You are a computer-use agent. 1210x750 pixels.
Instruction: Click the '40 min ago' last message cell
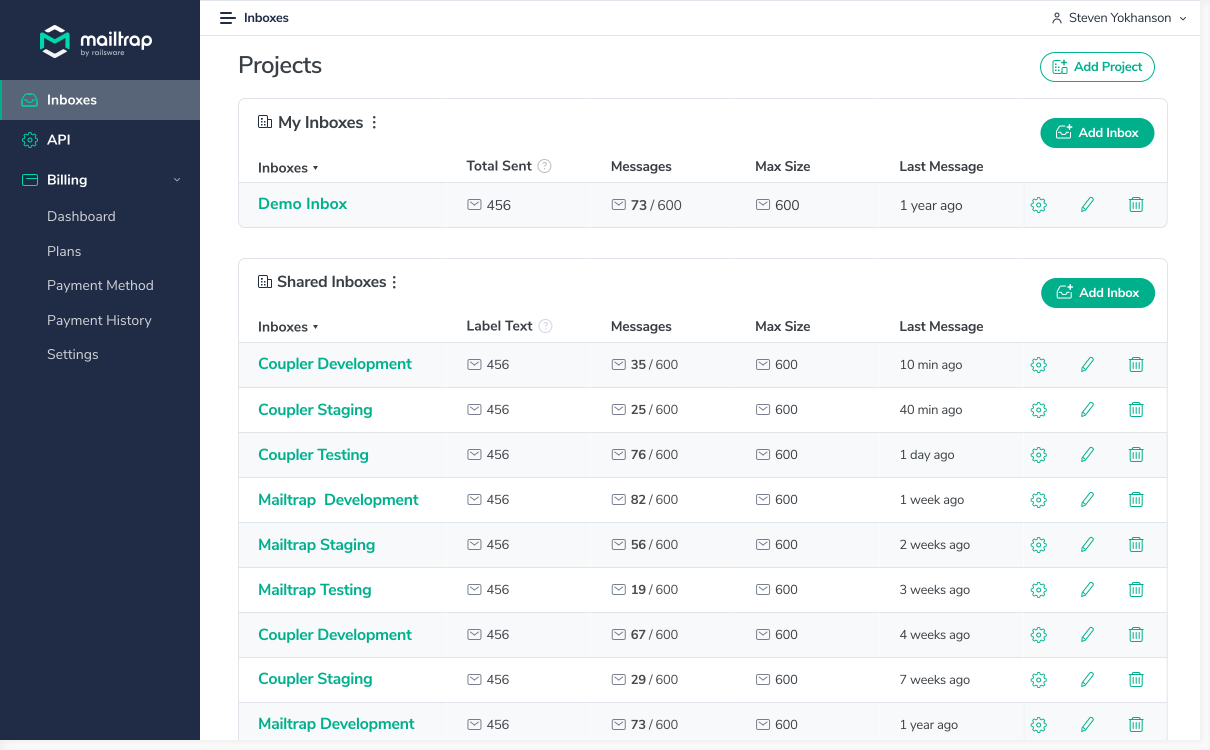pos(931,410)
